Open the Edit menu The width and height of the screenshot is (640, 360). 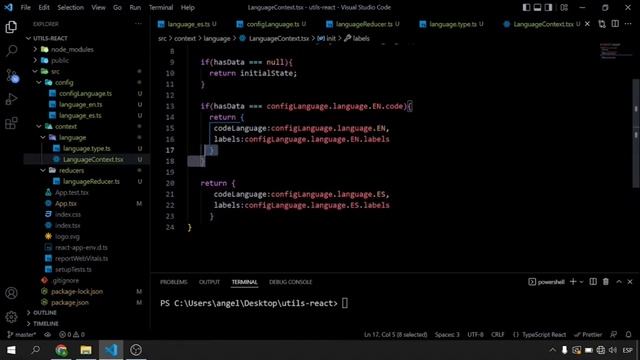(x=44, y=7)
